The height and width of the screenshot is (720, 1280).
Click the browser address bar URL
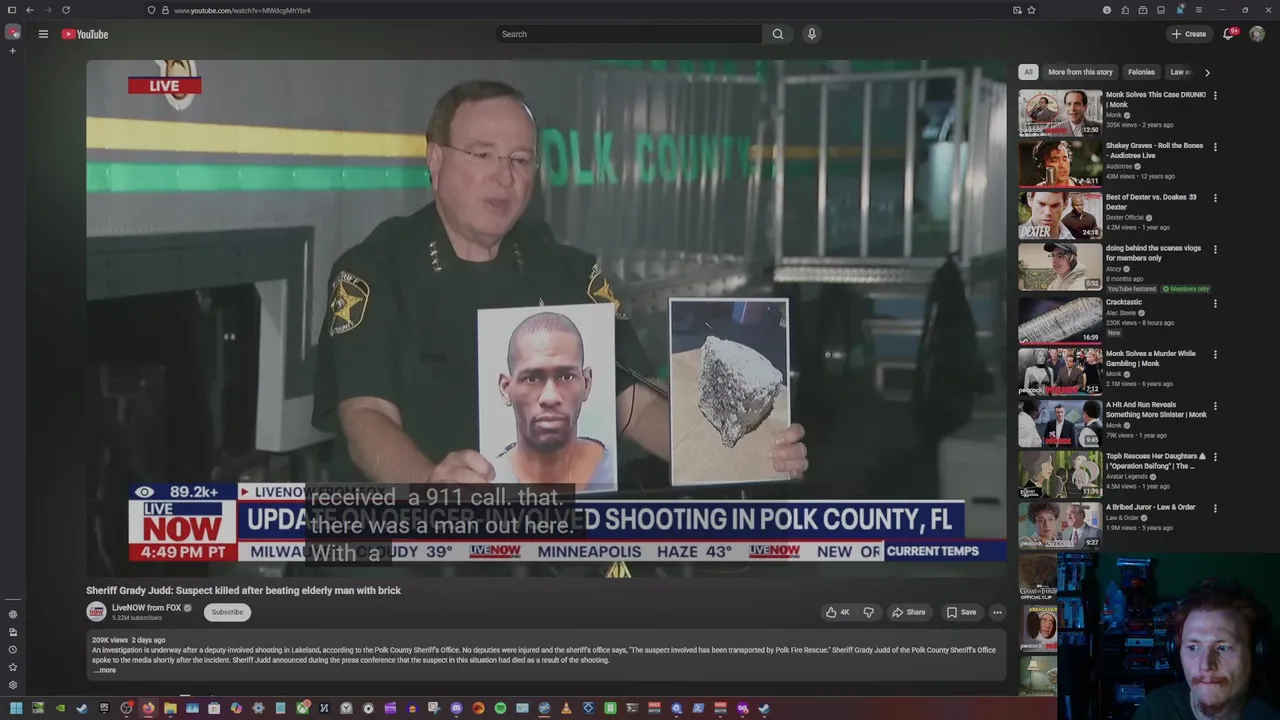tap(242, 10)
